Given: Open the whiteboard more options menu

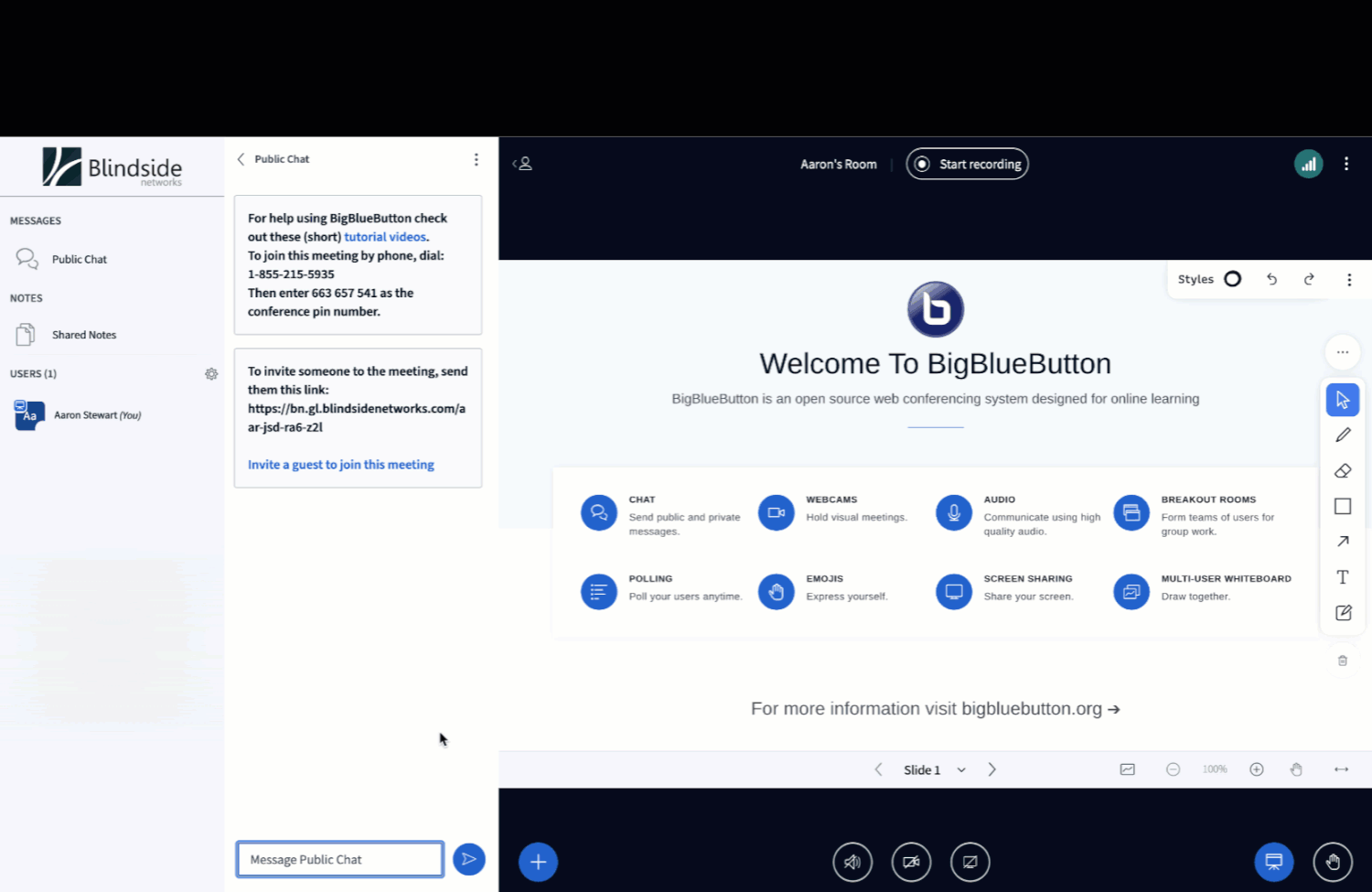Looking at the screenshot, I should pos(1349,280).
